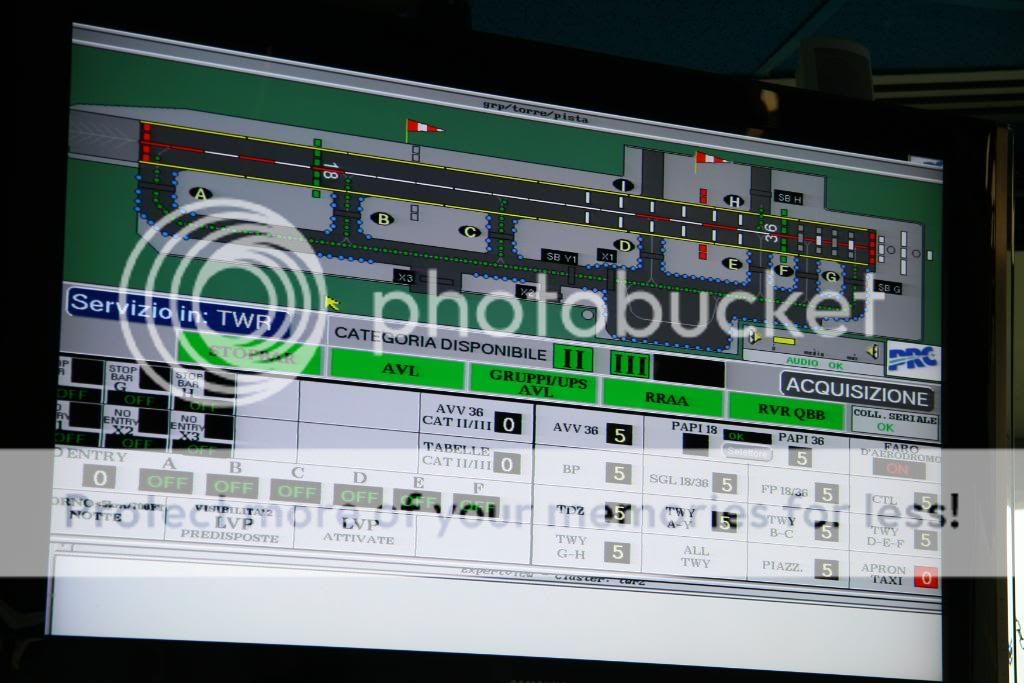Click the green STOPBAR button
This screenshot has width=1024, height=683.
click(x=250, y=355)
